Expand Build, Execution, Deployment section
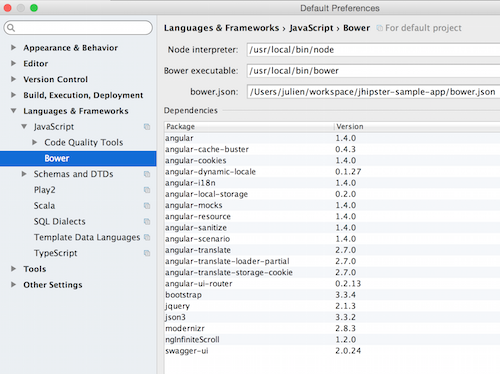The width and height of the screenshot is (500, 374). pyautogui.click(x=13, y=95)
